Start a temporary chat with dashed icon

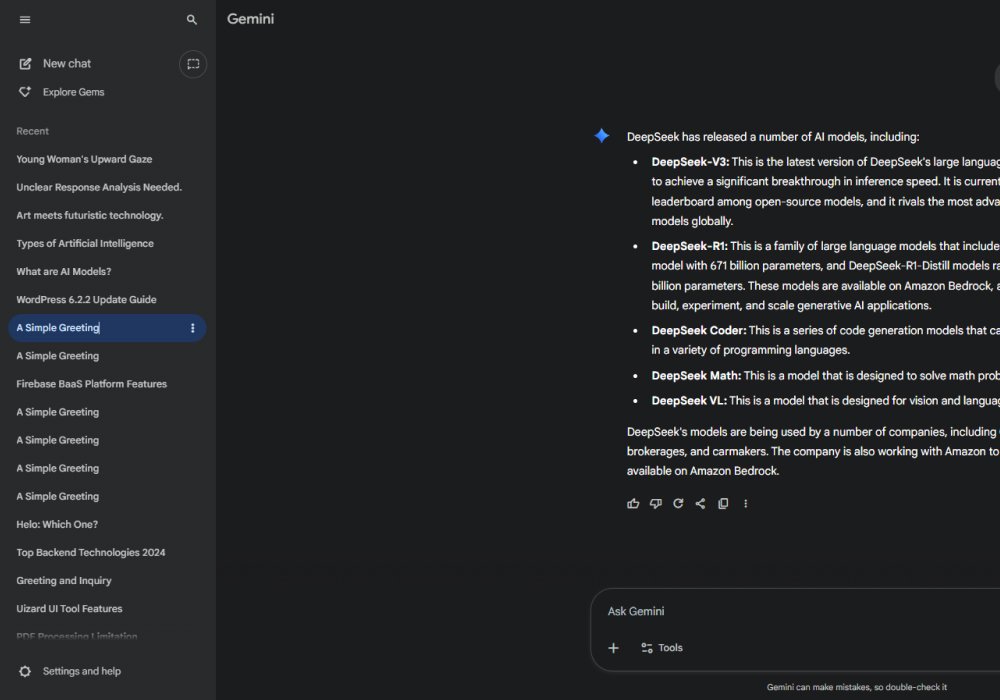(x=193, y=64)
